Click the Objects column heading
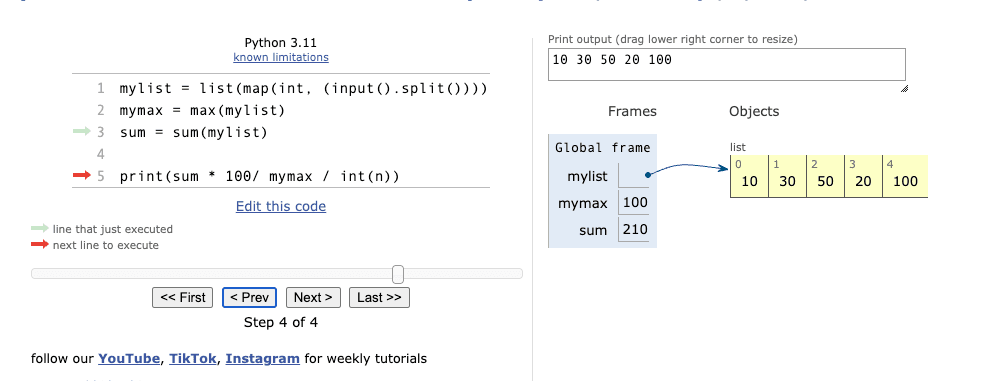 [754, 112]
